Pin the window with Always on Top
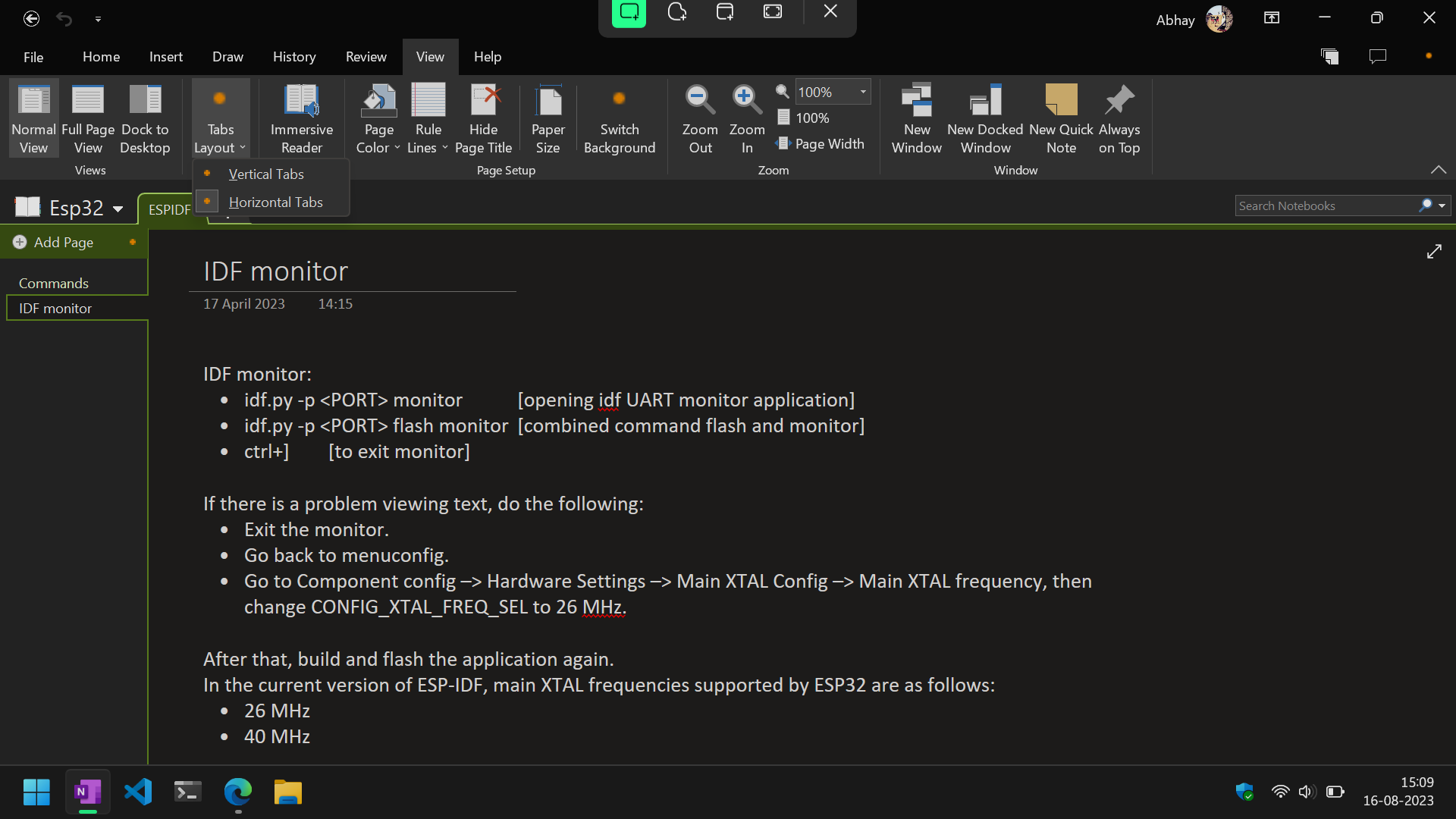The width and height of the screenshot is (1456, 819). coord(1119,118)
